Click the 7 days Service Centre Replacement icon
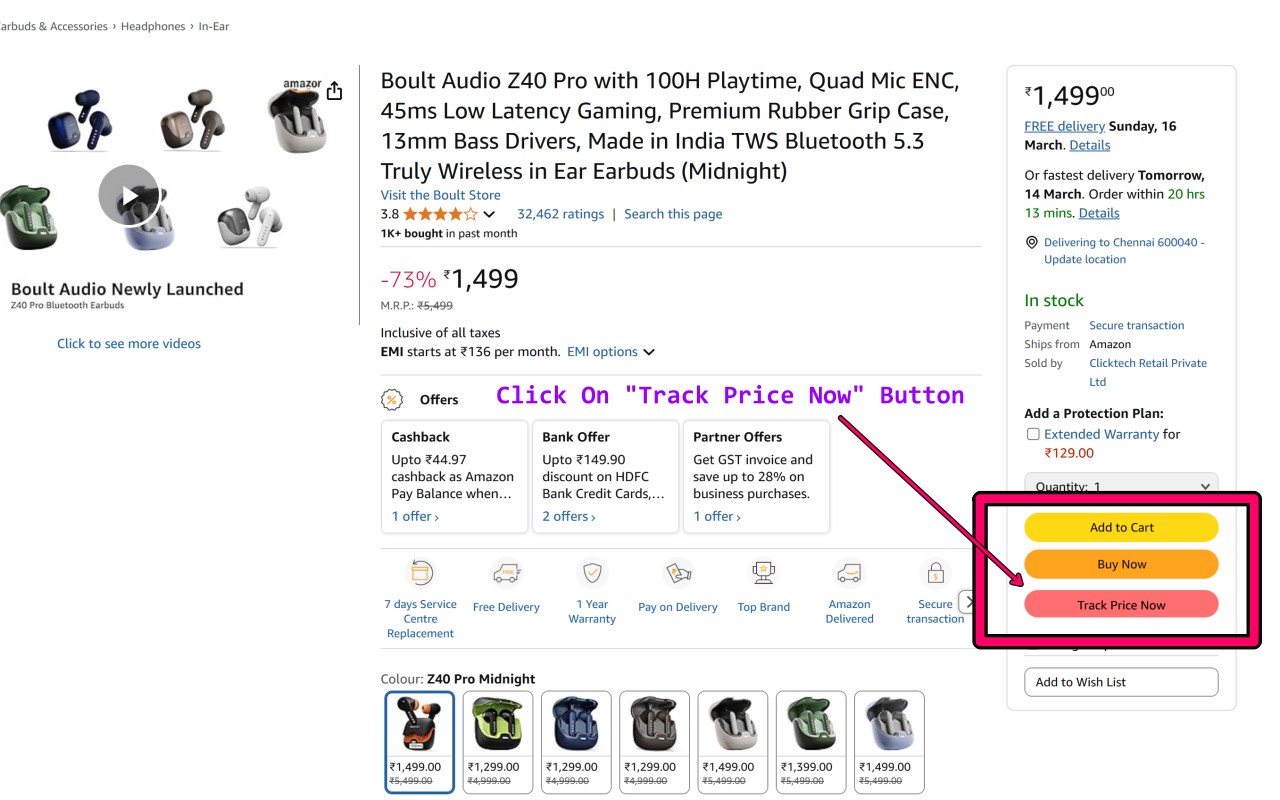The width and height of the screenshot is (1280, 800). click(421, 573)
